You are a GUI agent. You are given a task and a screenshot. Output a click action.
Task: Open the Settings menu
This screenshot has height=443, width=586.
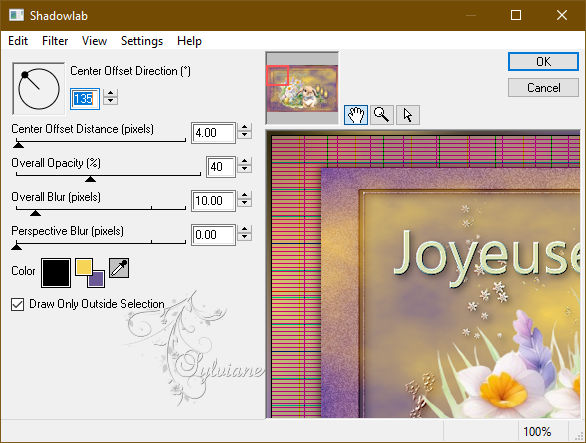(x=142, y=41)
